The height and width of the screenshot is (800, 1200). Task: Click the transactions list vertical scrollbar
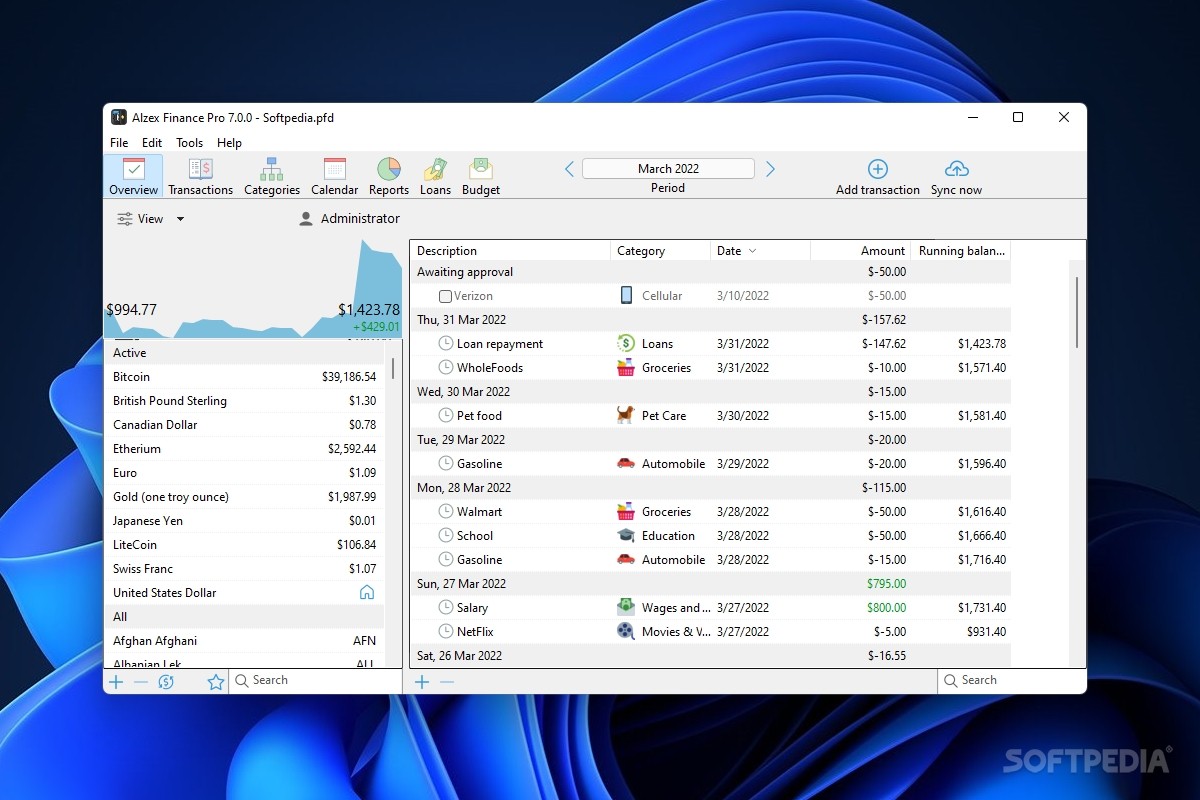click(x=1077, y=312)
